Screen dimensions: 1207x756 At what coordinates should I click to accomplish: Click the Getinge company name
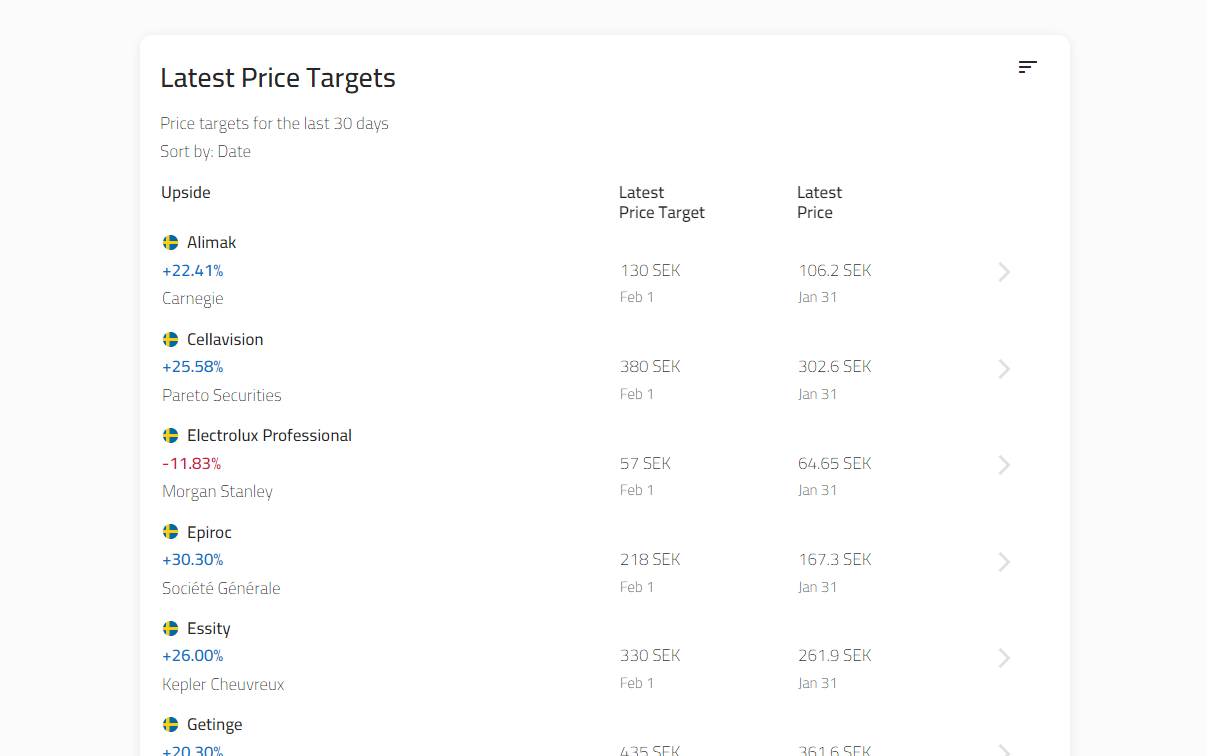[x=214, y=725]
